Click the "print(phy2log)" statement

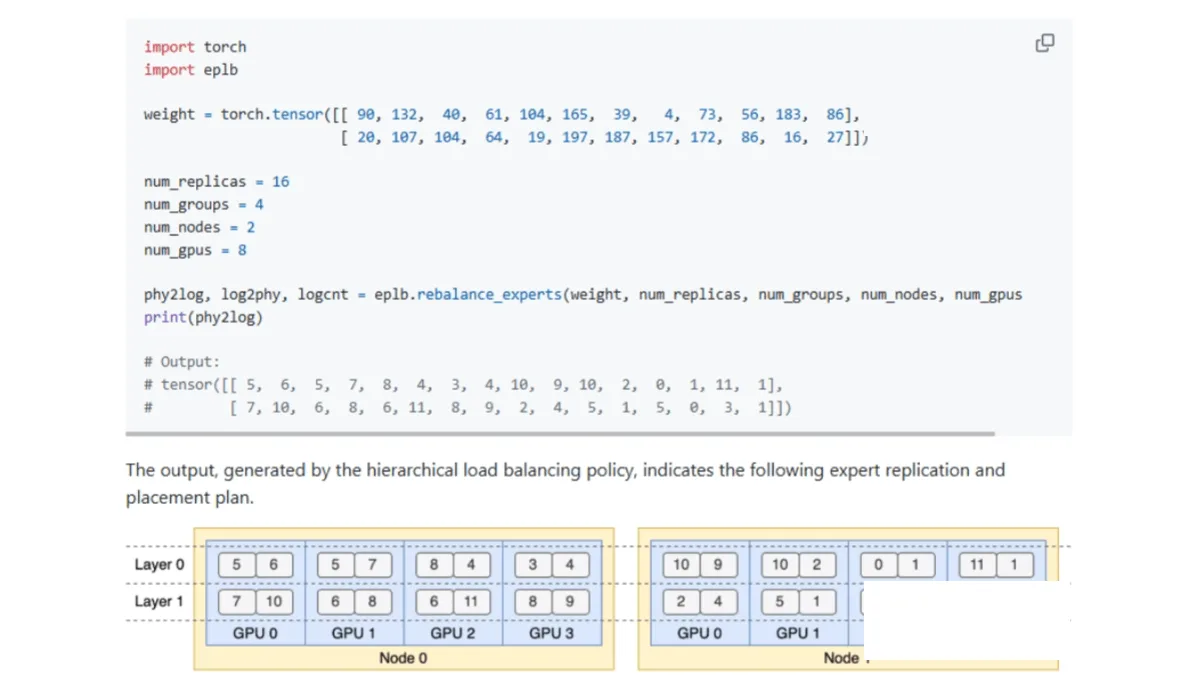(x=204, y=317)
